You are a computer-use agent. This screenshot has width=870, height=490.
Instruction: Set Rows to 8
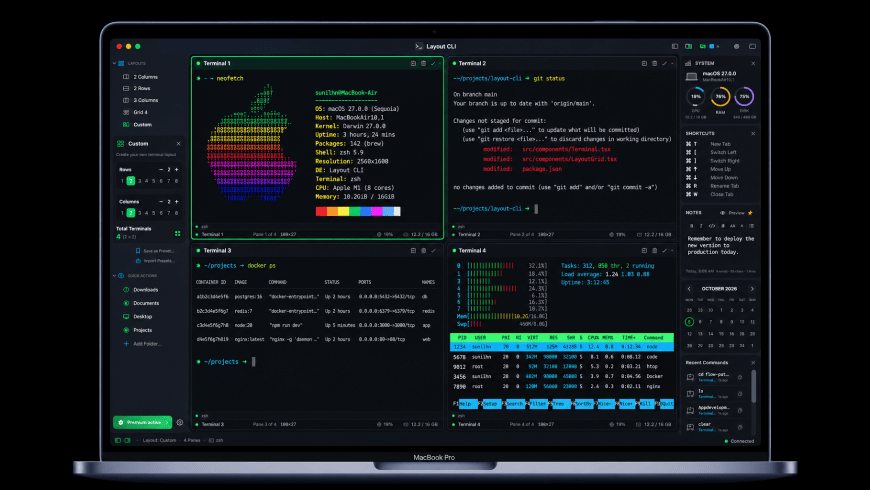[x=176, y=181]
